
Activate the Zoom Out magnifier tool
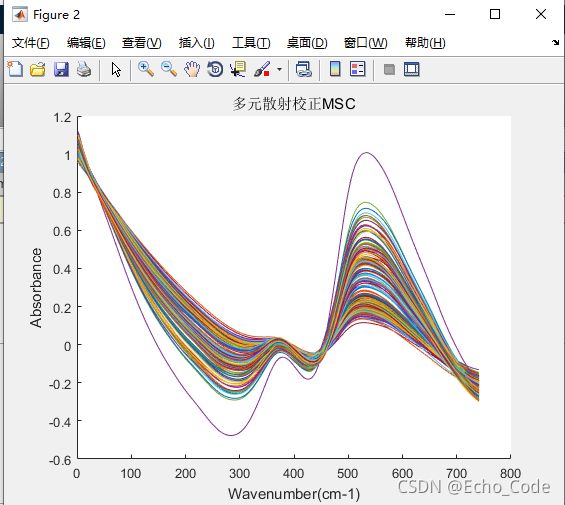[x=169, y=69]
